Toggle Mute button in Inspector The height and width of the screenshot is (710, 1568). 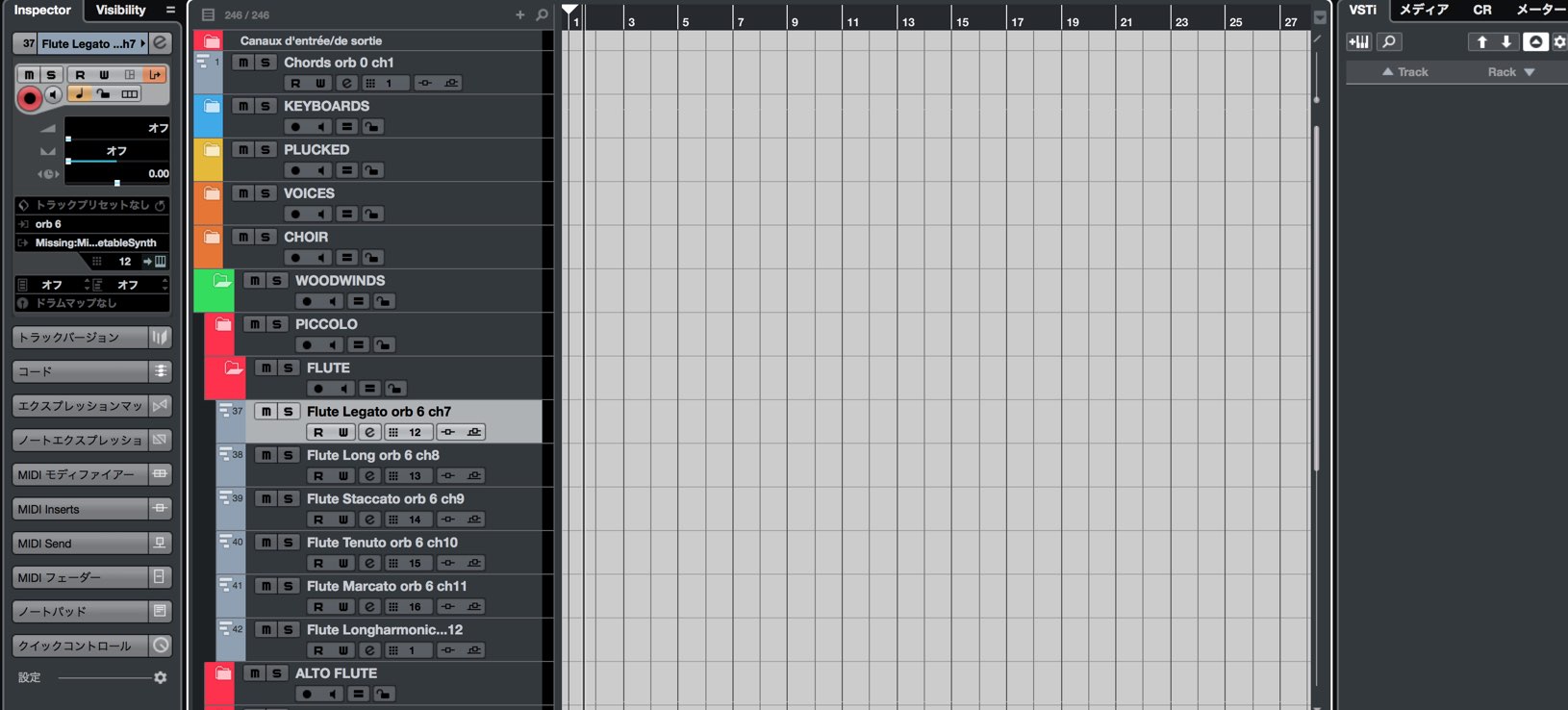pos(29,75)
